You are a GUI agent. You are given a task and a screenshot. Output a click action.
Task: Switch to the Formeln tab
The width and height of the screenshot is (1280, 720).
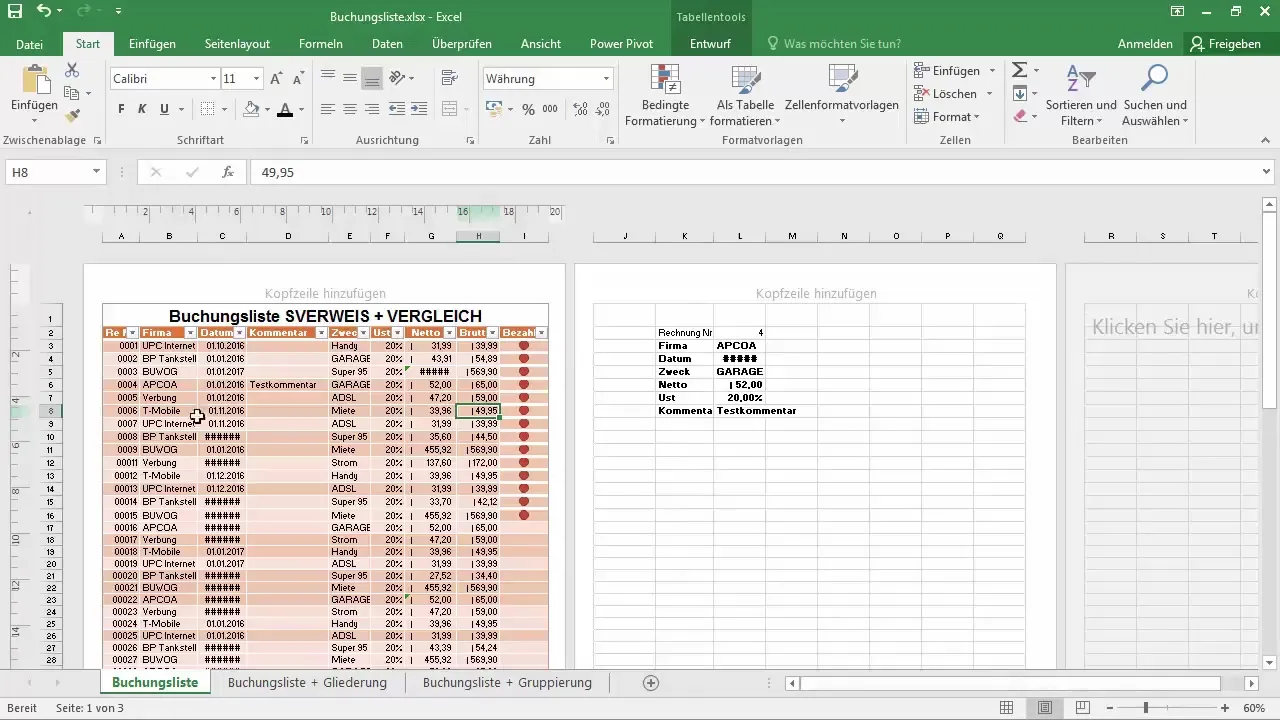321,44
